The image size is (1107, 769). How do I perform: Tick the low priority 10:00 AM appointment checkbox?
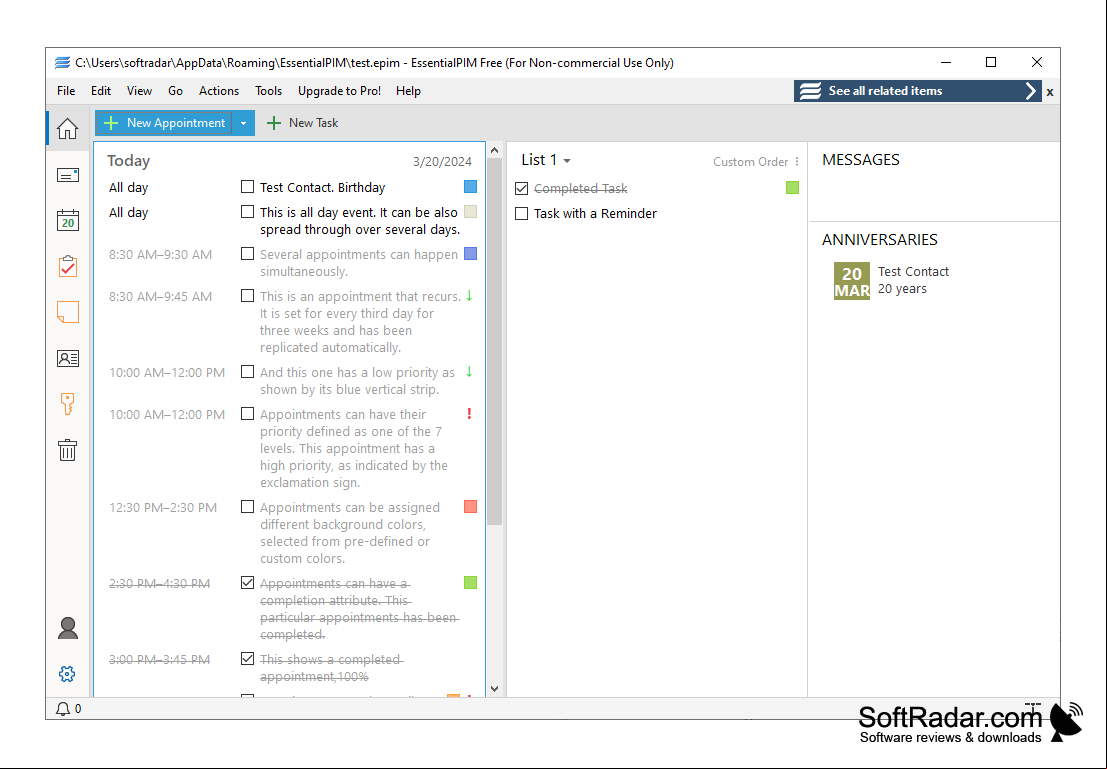tap(247, 371)
